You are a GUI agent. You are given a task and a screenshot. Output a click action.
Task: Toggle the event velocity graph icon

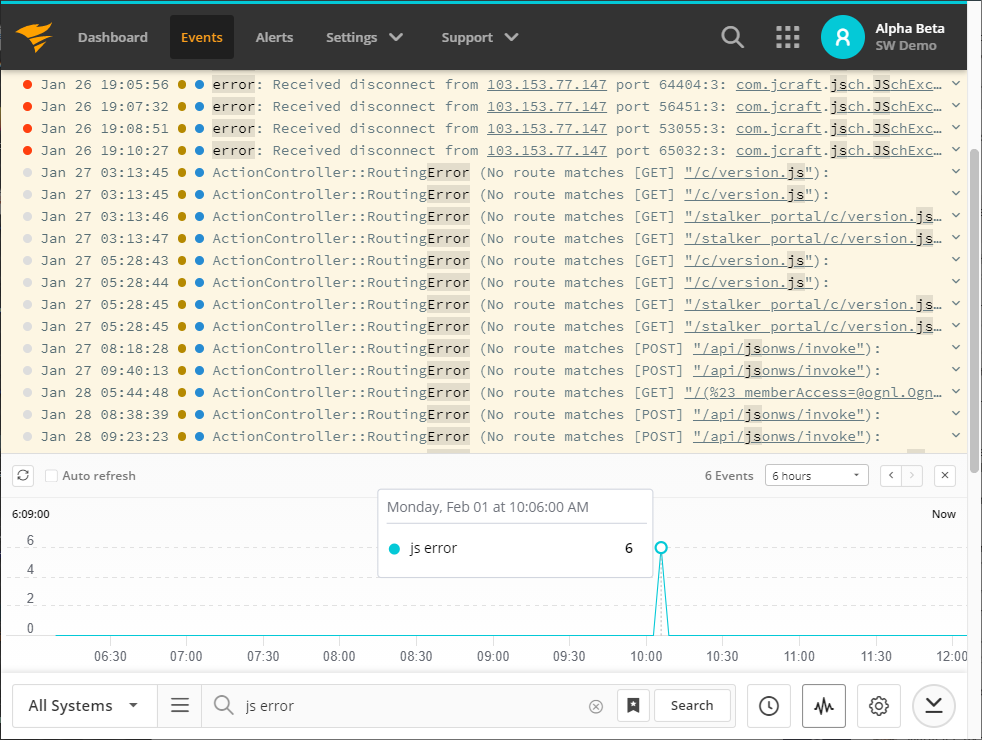pos(824,706)
